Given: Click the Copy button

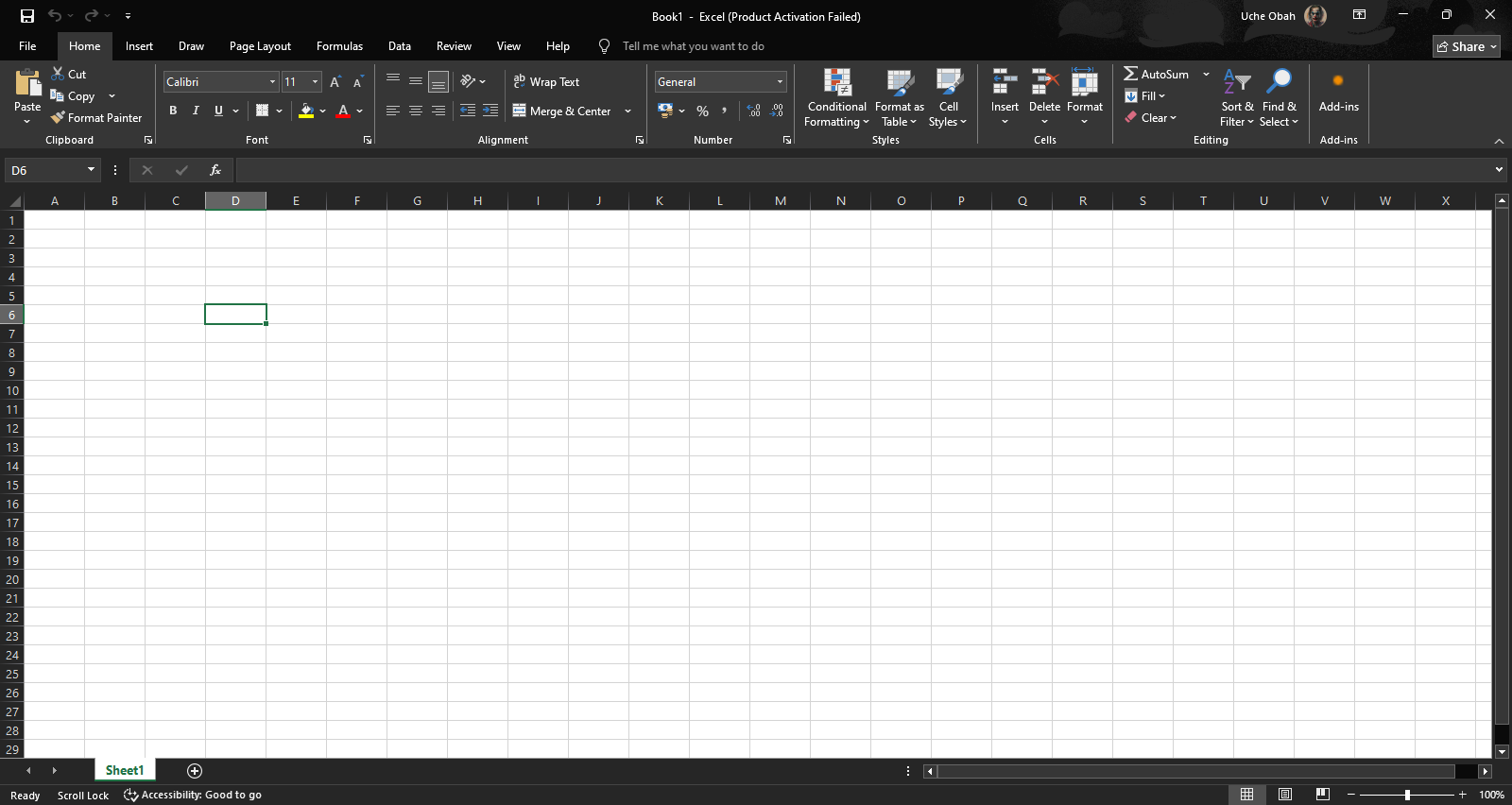Looking at the screenshot, I should pyautogui.click(x=73, y=96).
